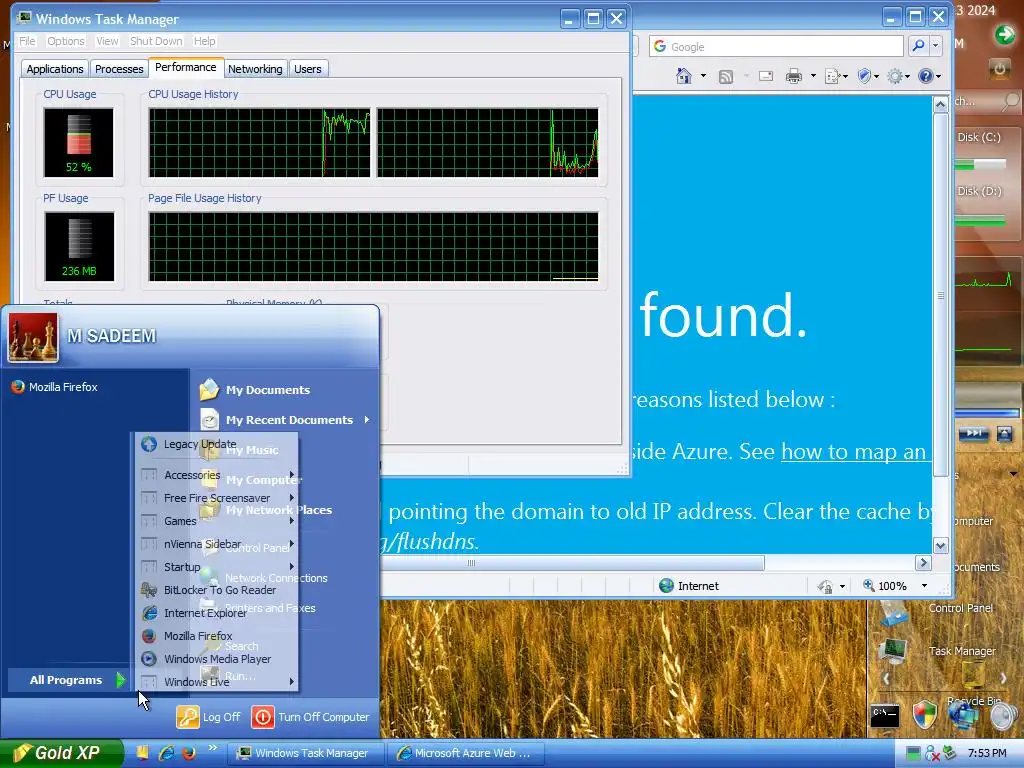Open Home icon dropdown arrow
Image resolution: width=1024 pixels, height=768 pixels.
click(x=703, y=76)
